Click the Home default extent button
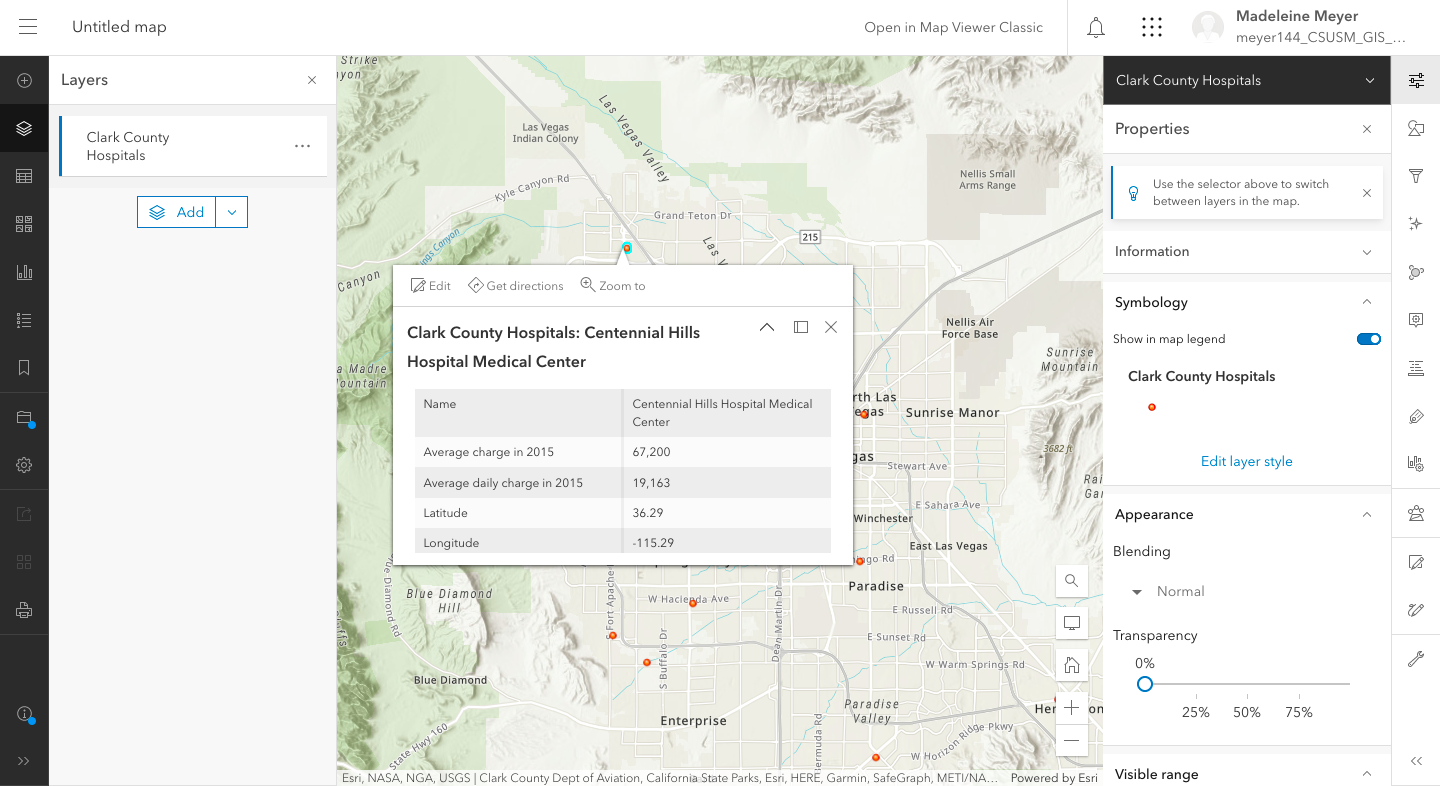This screenshot has width=1440, height=786. click(1072, 665)
